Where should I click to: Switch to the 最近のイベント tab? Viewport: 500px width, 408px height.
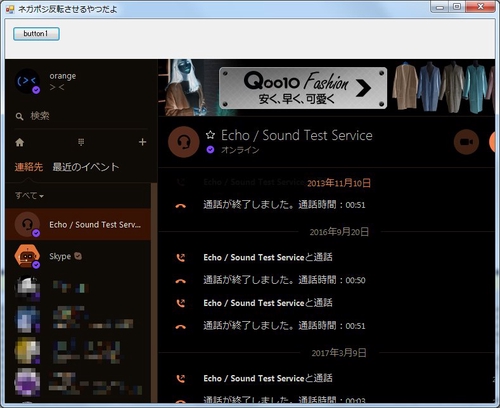click(x=86, y=167)
